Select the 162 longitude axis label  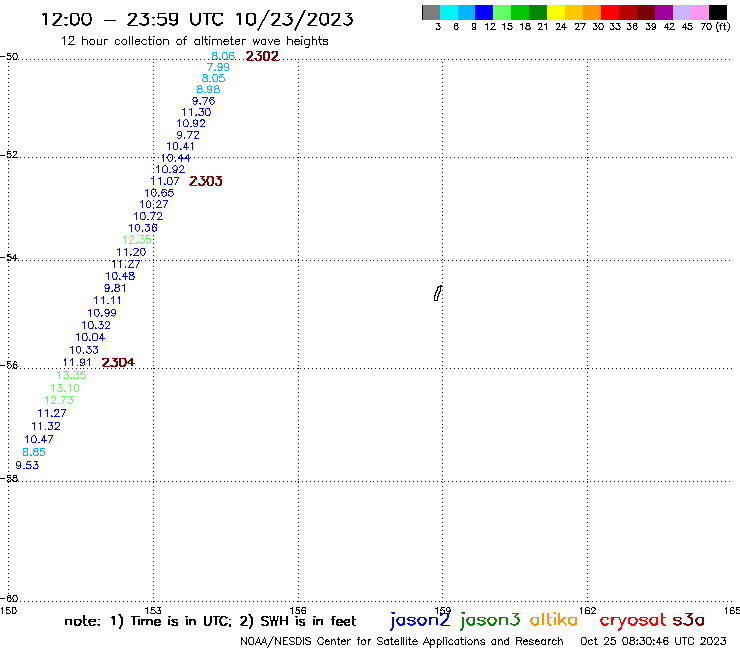point(588,610)
